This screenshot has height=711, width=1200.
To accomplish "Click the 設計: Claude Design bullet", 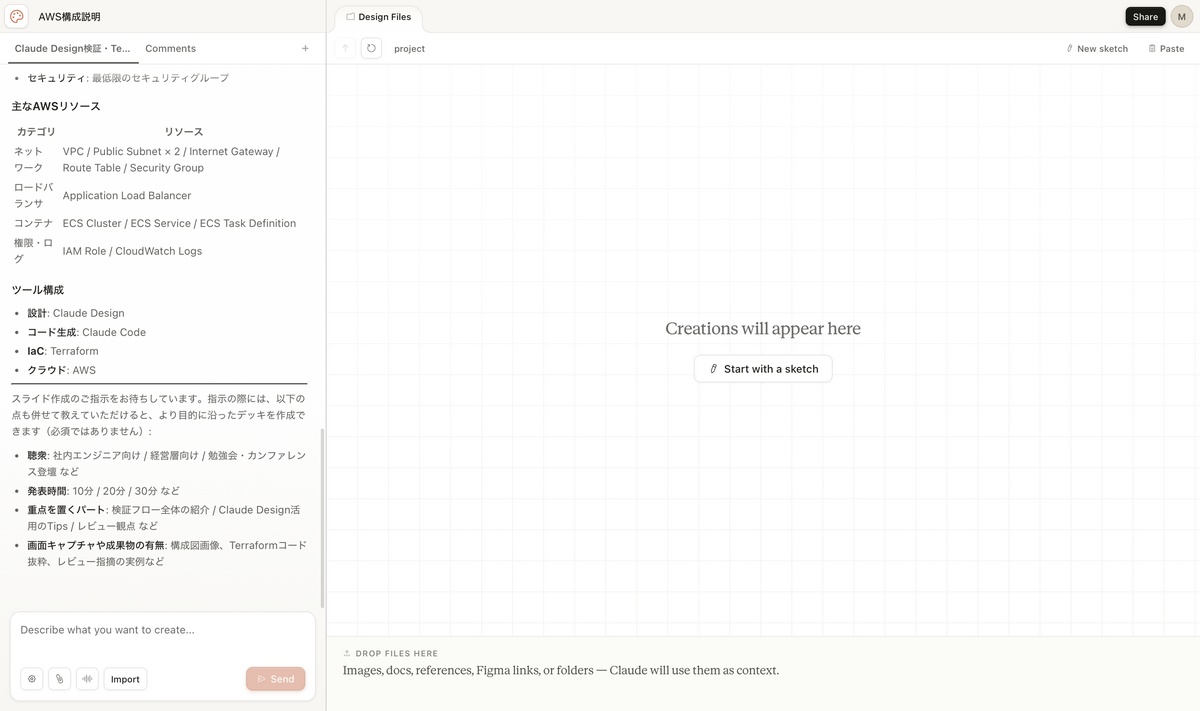I will tap(76, 313).
